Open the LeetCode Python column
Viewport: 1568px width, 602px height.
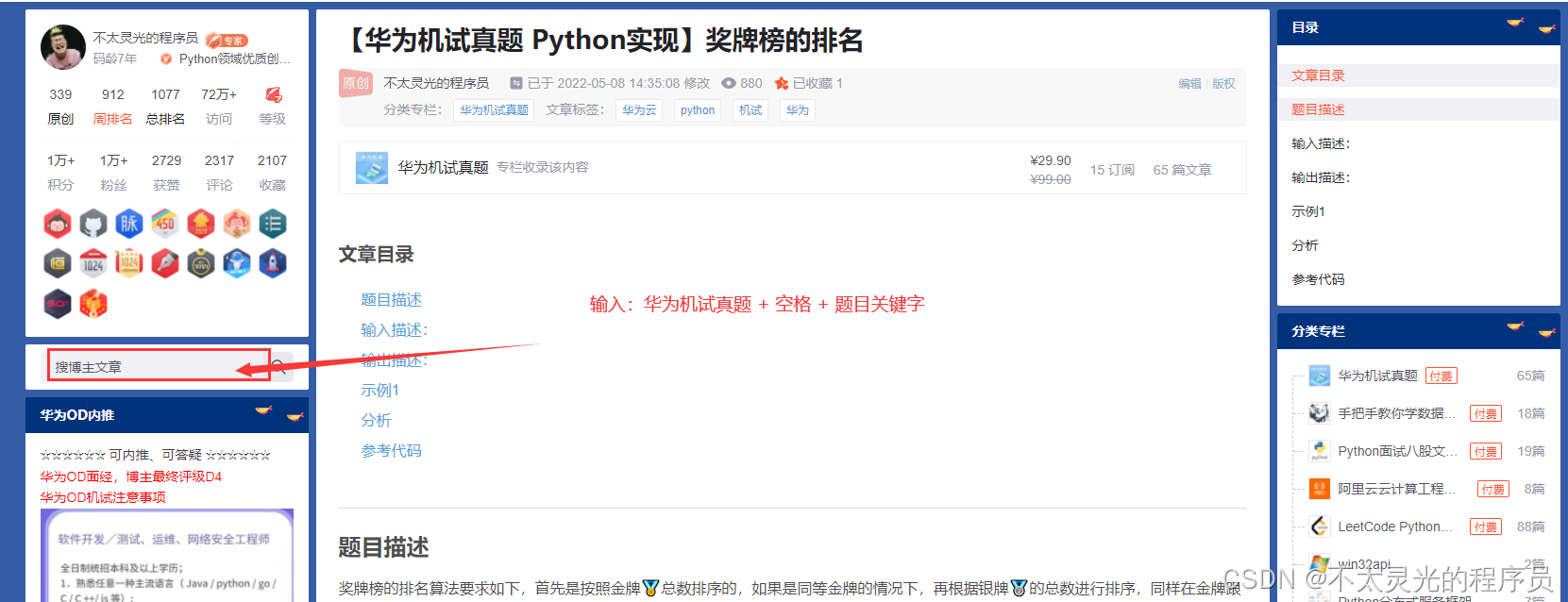pyautogui.click(x=1395, y=527)
